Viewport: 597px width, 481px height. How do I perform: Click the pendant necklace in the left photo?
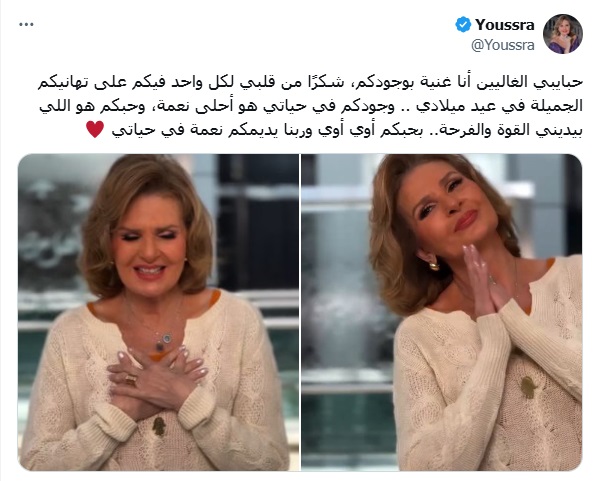click(164, 341)
